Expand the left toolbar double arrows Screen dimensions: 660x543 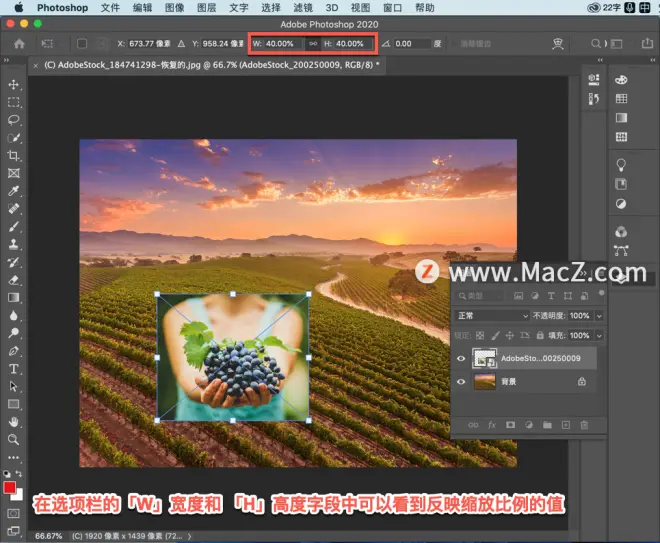tap(6, 60)
